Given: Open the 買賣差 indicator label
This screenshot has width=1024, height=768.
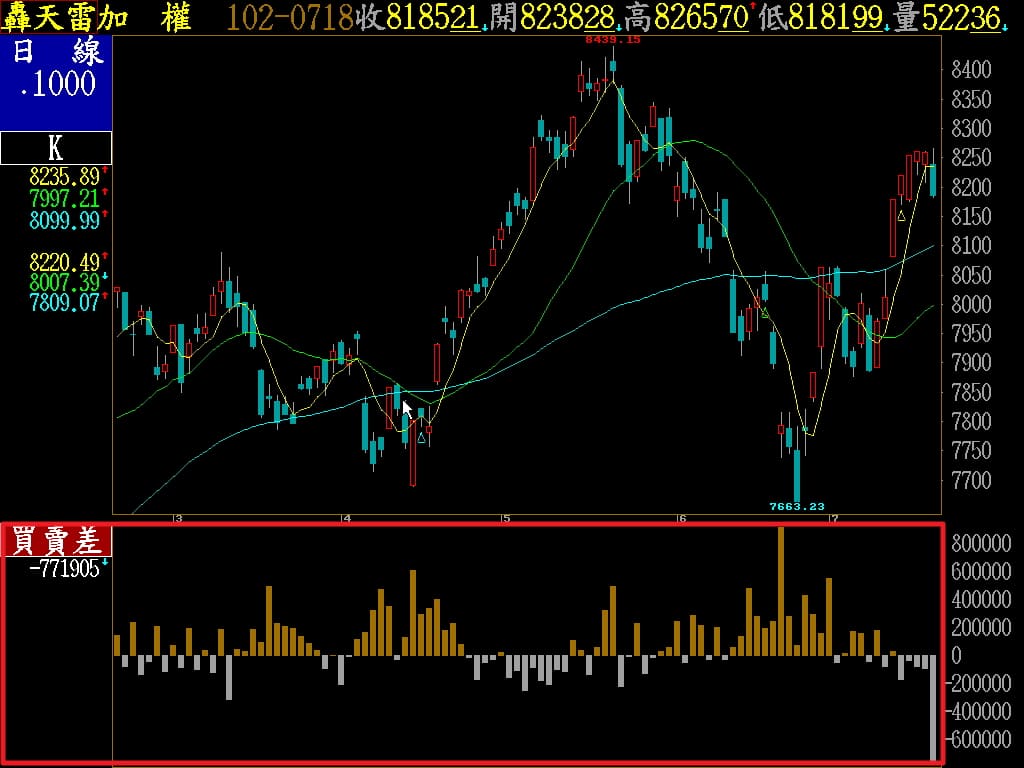Looking at the screenshot, I should tap(56, 541).
